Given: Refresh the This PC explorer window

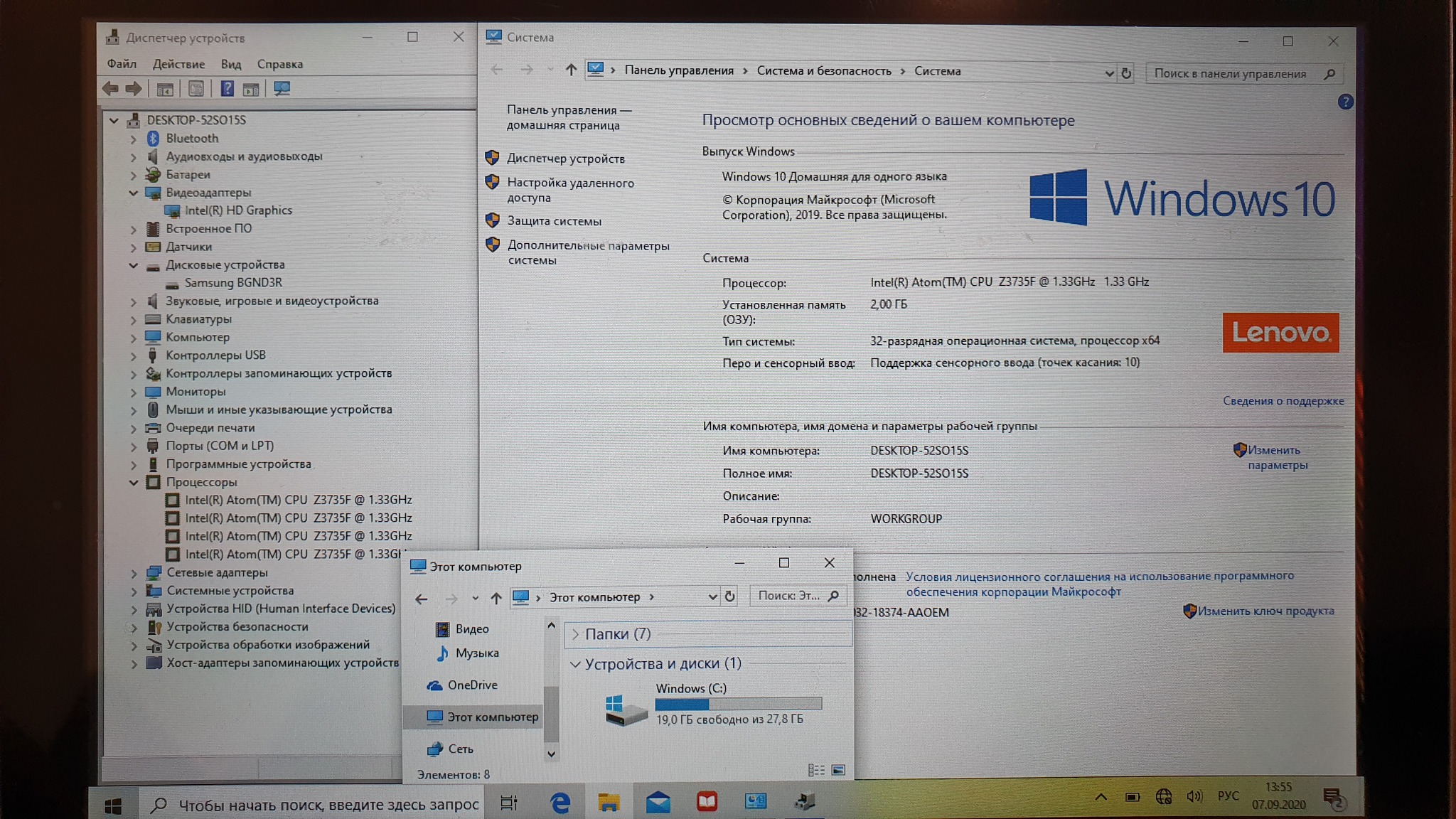Looking at the screenshot, I should 729,596.
